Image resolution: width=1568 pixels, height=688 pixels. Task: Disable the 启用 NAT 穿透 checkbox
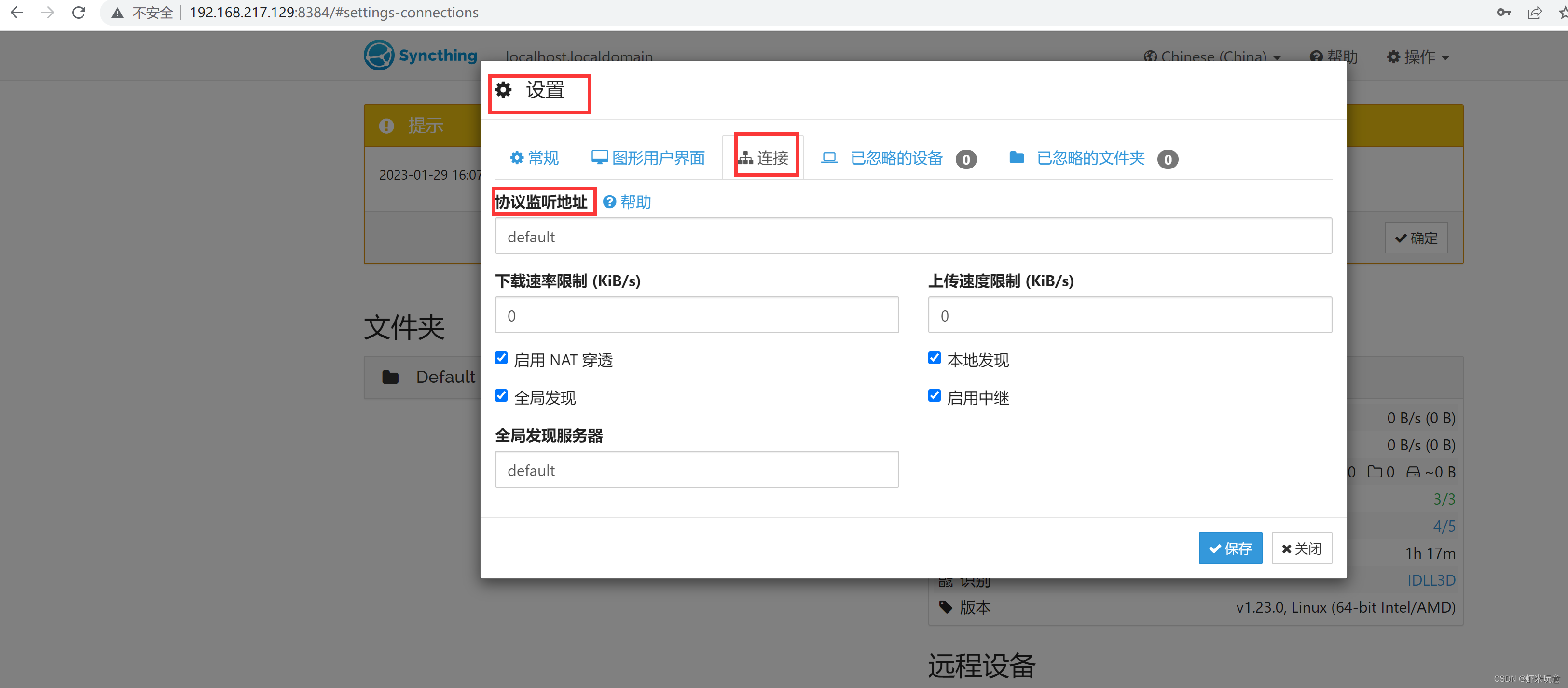501,358
